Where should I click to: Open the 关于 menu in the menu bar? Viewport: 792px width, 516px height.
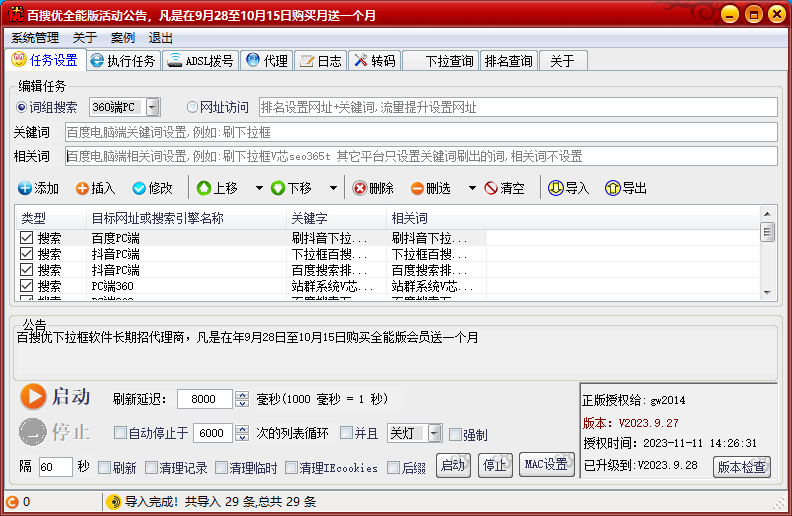[x=84, y=38]
